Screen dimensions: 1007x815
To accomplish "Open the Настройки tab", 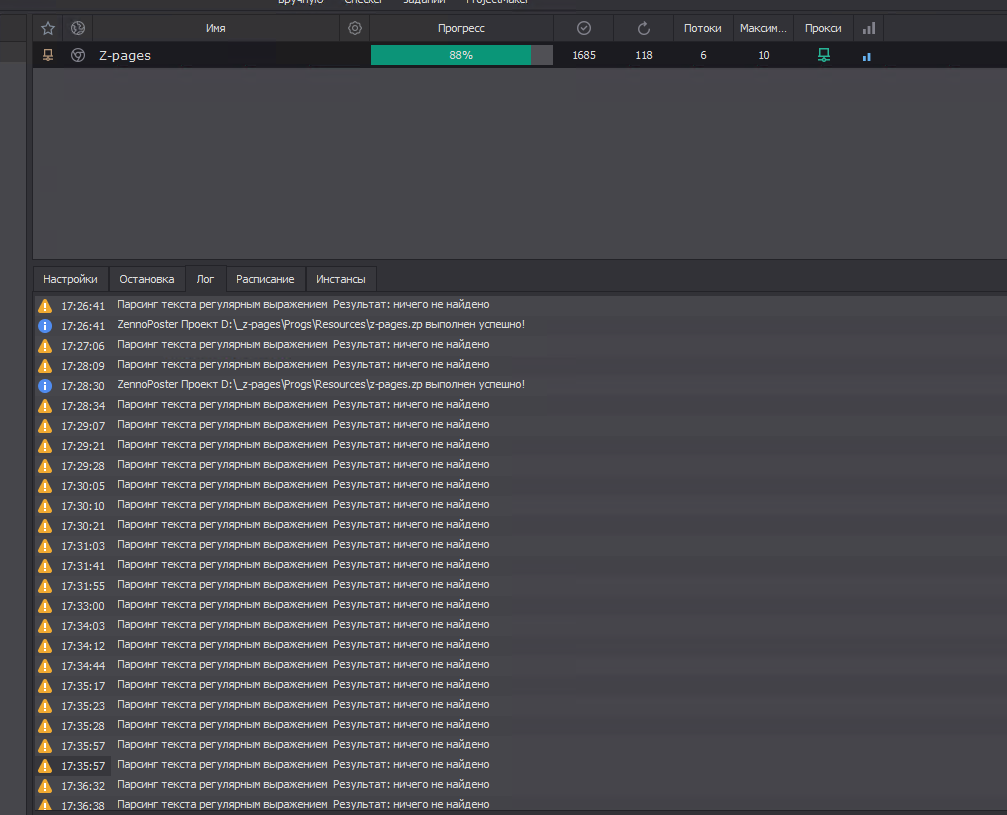I will [x=71, y=279].
